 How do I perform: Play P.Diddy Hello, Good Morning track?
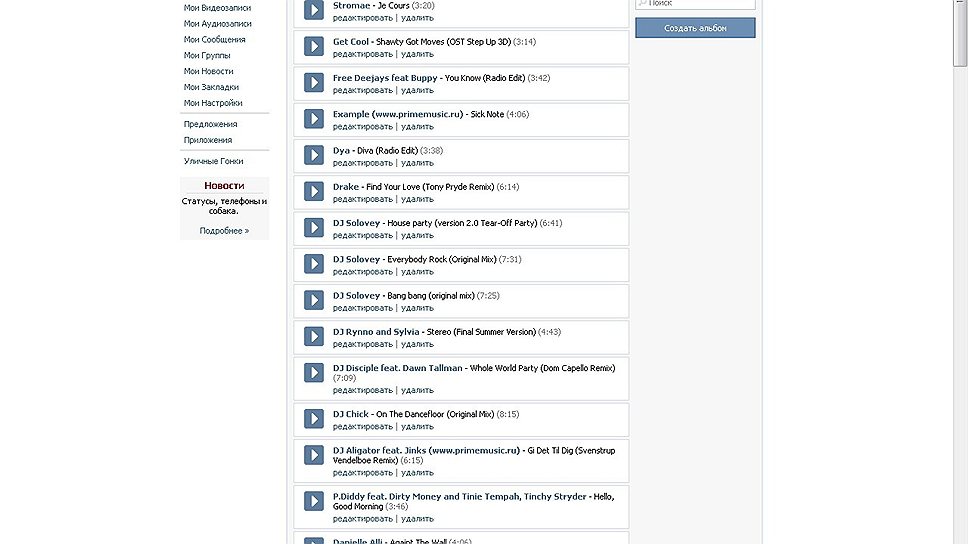314,507
